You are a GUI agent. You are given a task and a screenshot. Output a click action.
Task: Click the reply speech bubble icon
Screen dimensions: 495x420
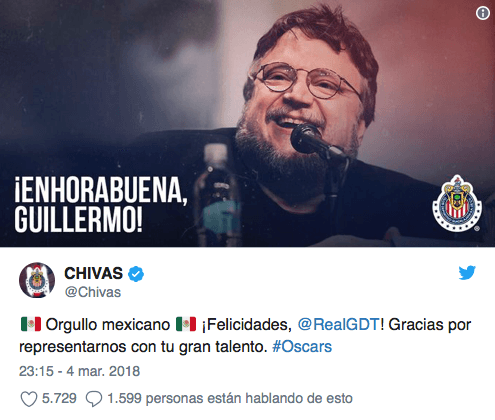[94, 398]
